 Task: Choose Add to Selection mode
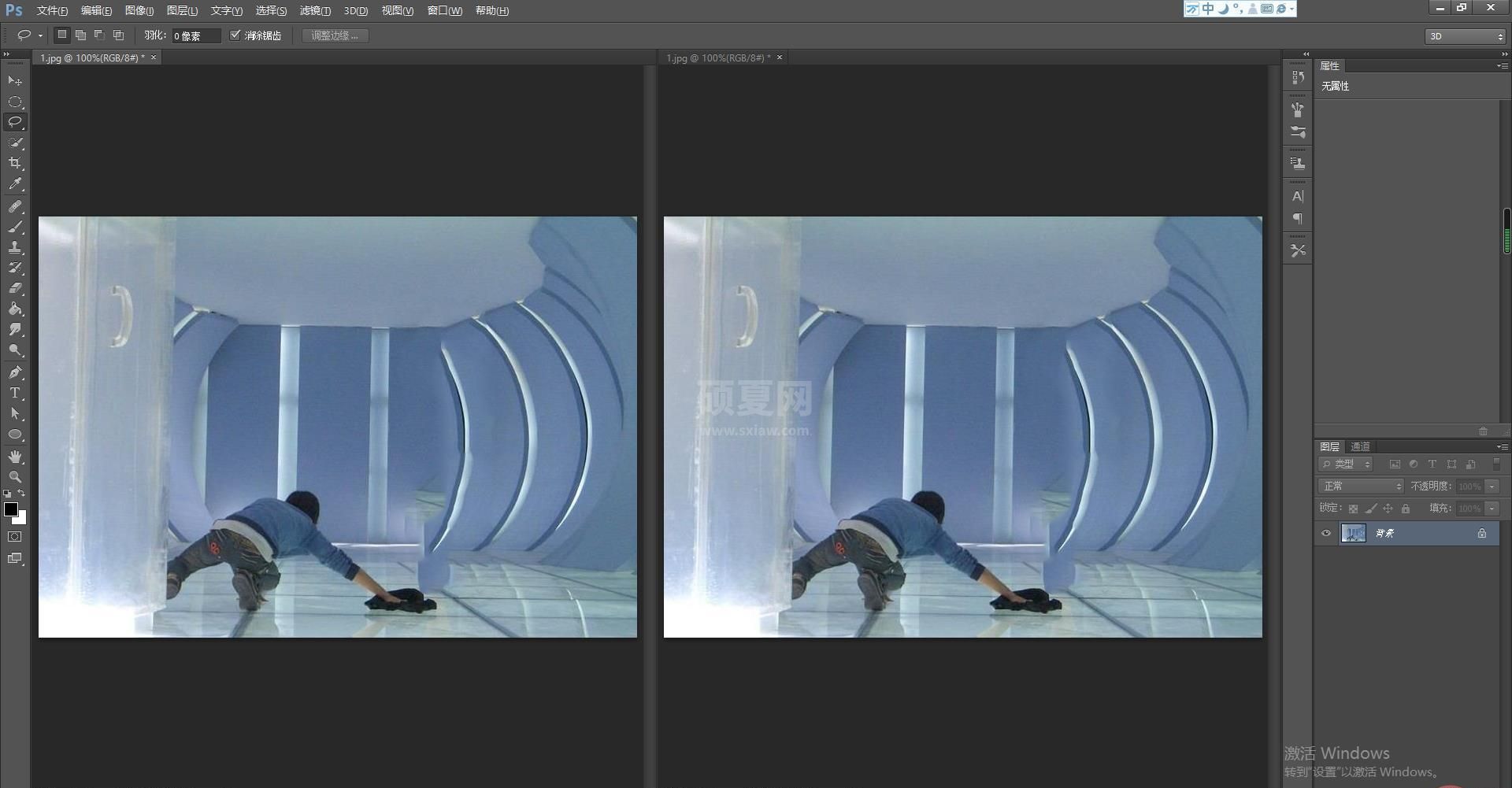[x=80, y=35]
